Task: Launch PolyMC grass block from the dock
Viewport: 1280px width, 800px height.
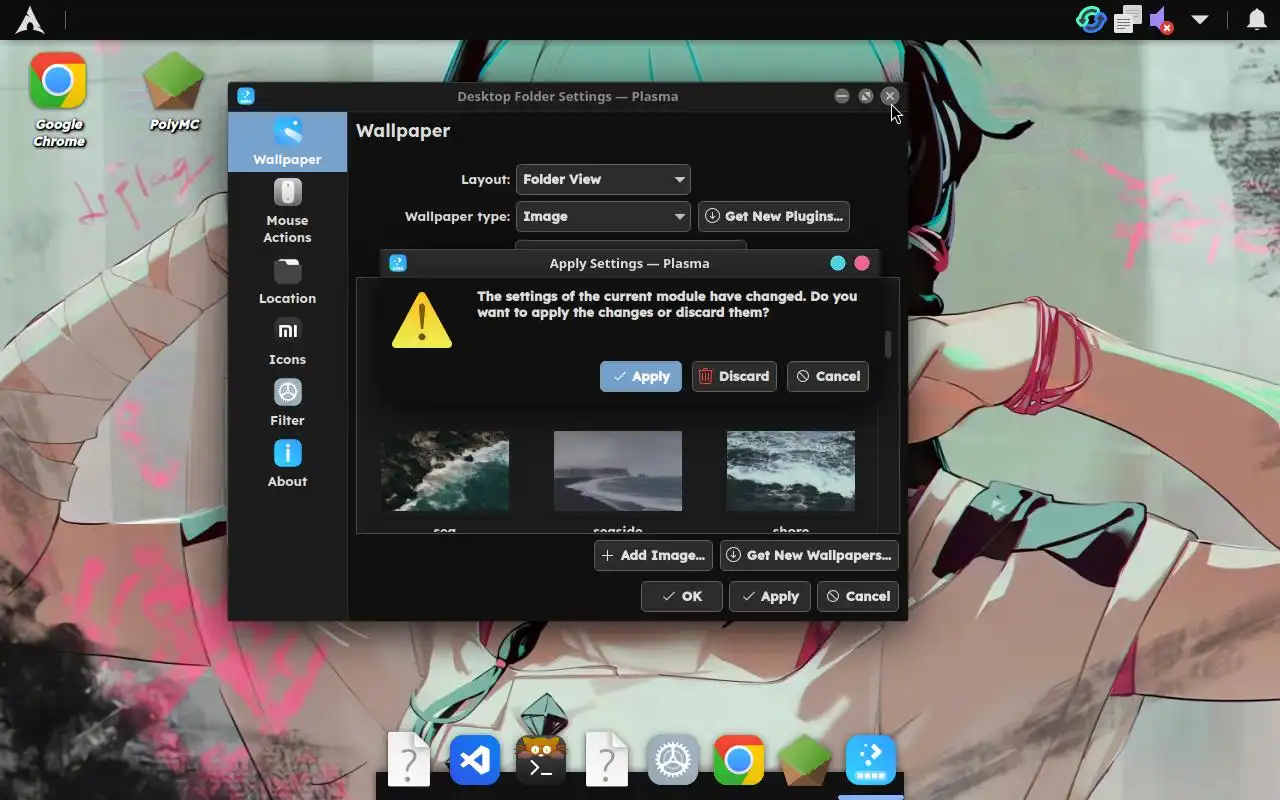Action: click(805, 762)
